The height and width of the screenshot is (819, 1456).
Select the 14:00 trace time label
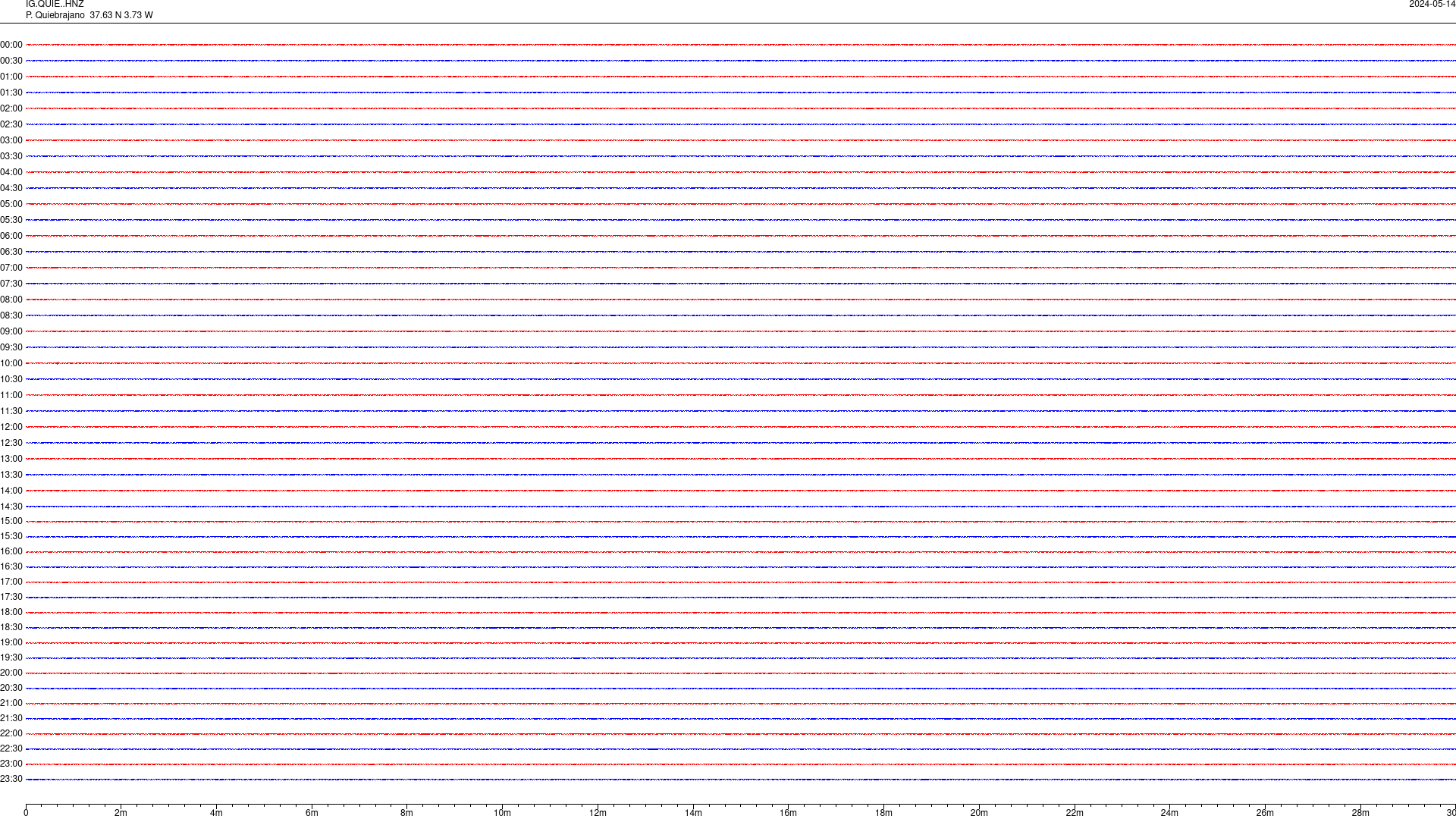point(11,491)
